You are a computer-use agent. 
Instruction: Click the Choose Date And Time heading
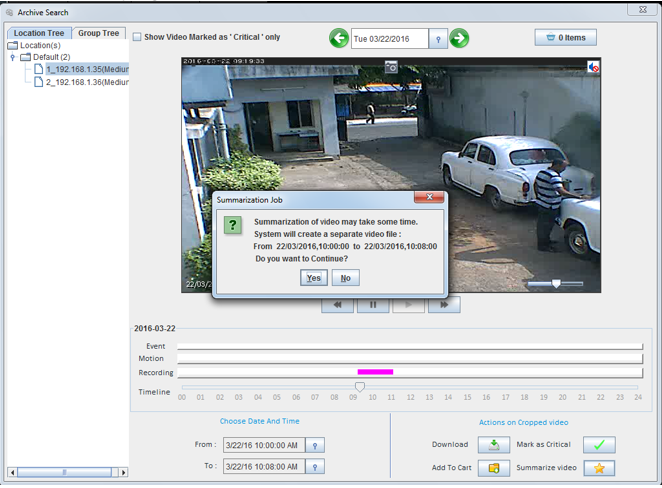(x=260, y=421)
